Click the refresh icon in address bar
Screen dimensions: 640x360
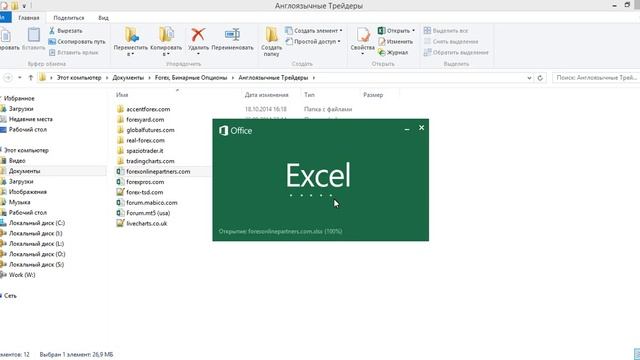coord(540,78)
